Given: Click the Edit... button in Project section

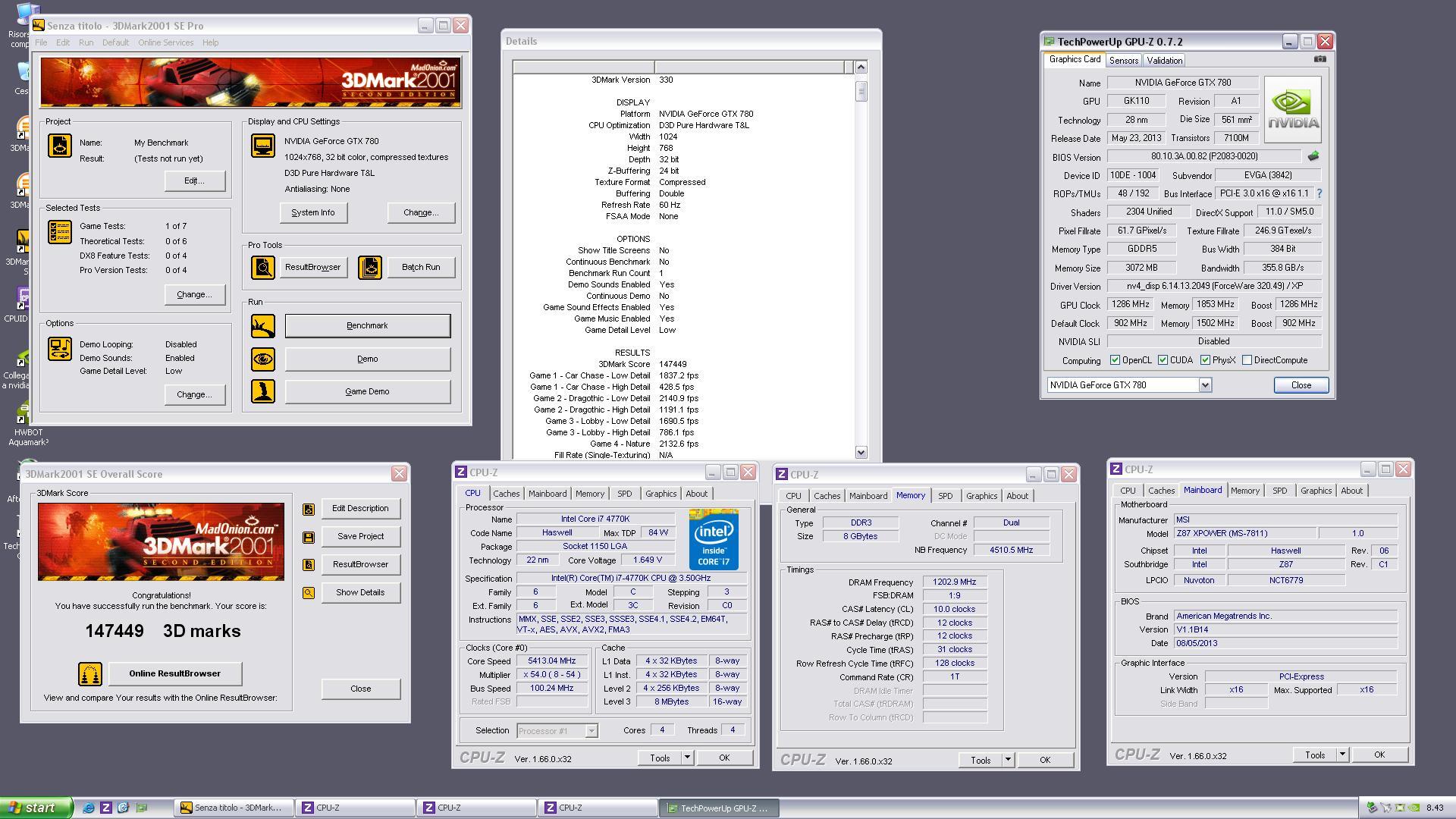Looking at the screenshot, I should [194, 181].
